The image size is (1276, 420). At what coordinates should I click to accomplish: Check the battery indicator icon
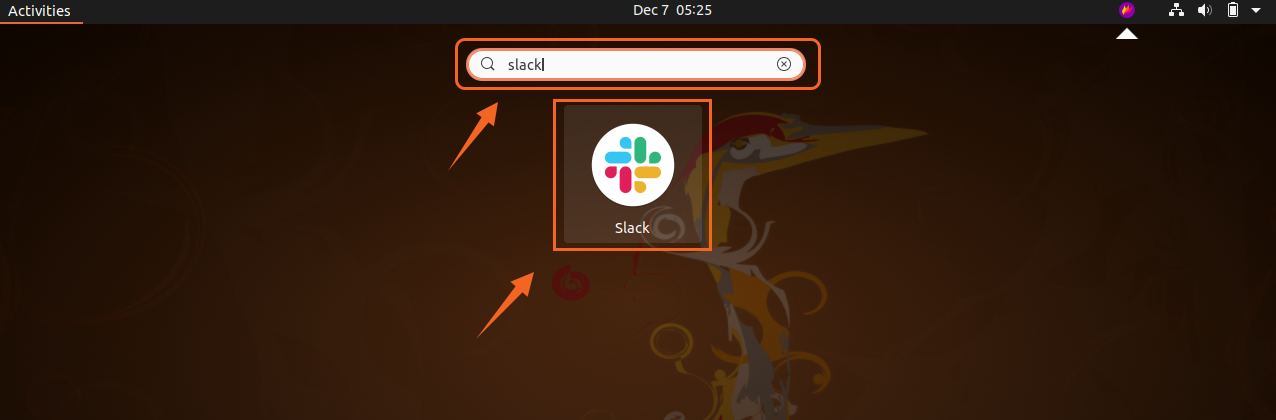point(1233,11)
